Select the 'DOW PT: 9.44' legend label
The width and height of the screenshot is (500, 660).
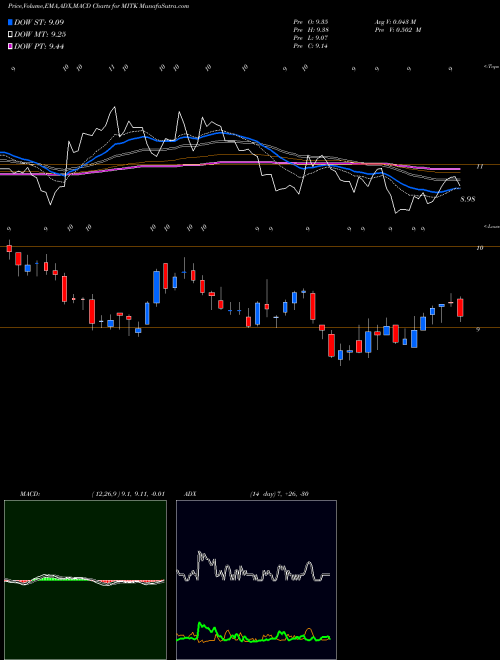(x=39, y=47)
